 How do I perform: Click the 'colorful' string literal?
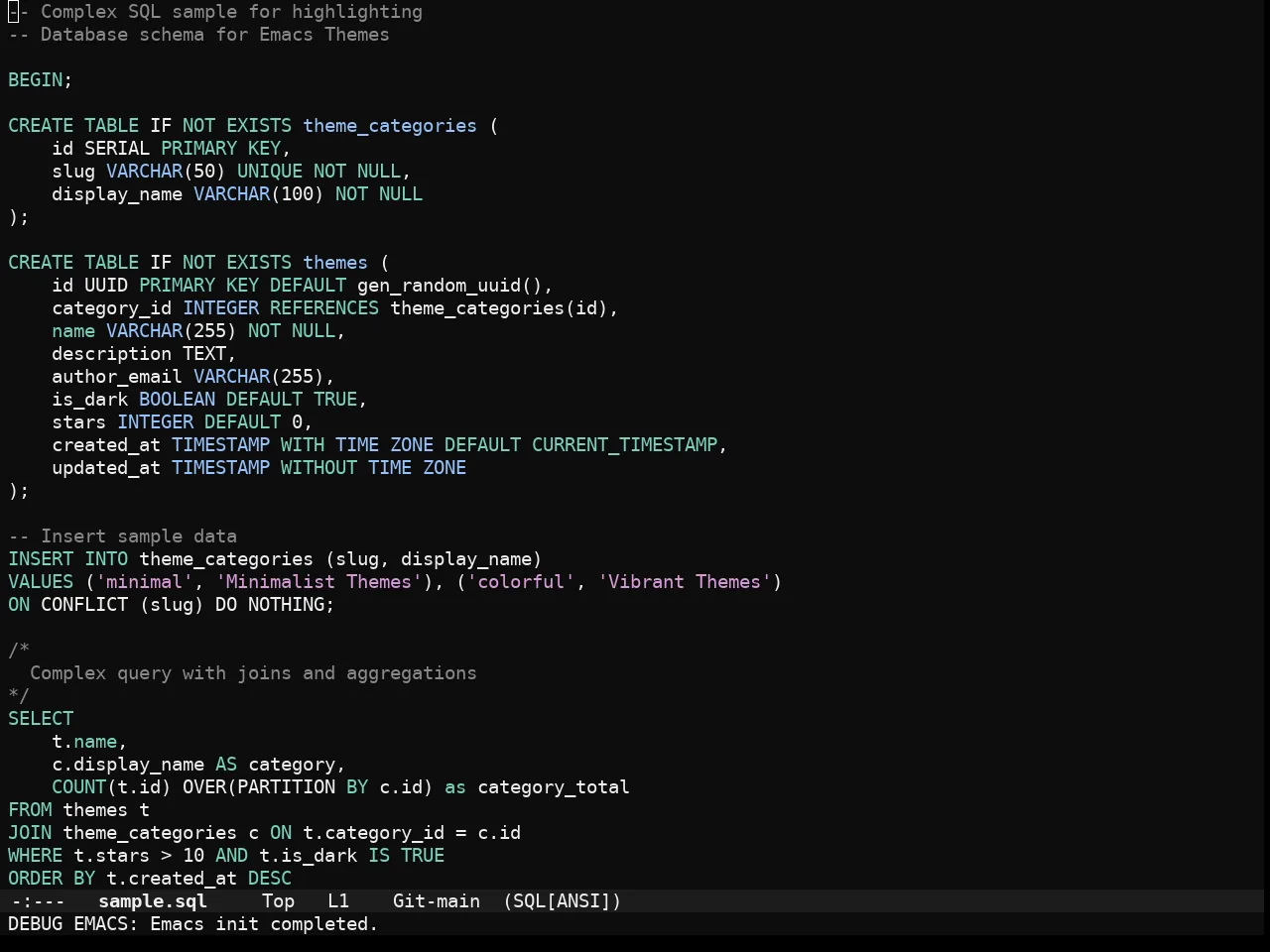(521, 582)
